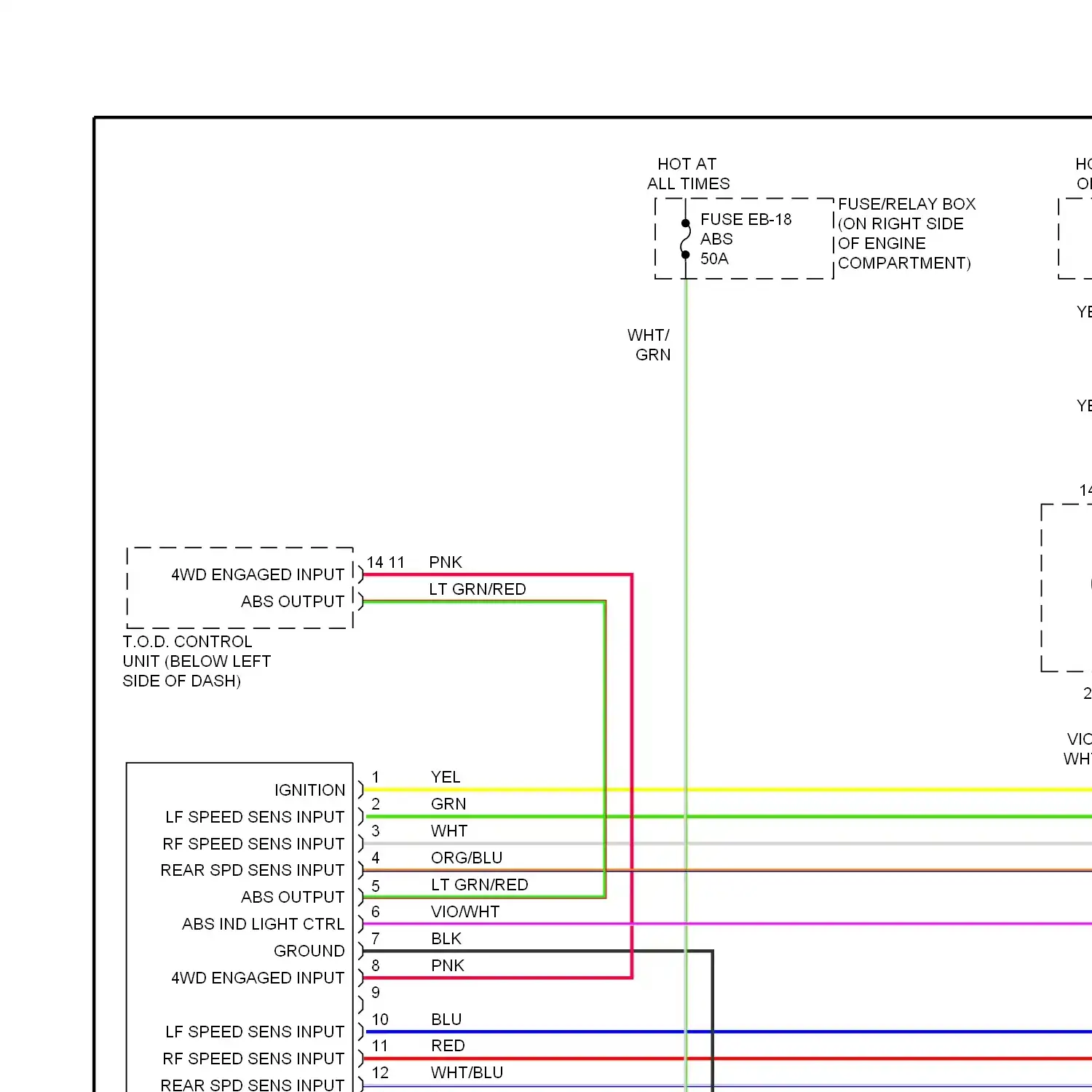Image resolution: width=1092 pixels, height=1092 pixels.
Task: Click pin number "6" beside ABS IND LIGHT CTRL
Action: (376, 911)
